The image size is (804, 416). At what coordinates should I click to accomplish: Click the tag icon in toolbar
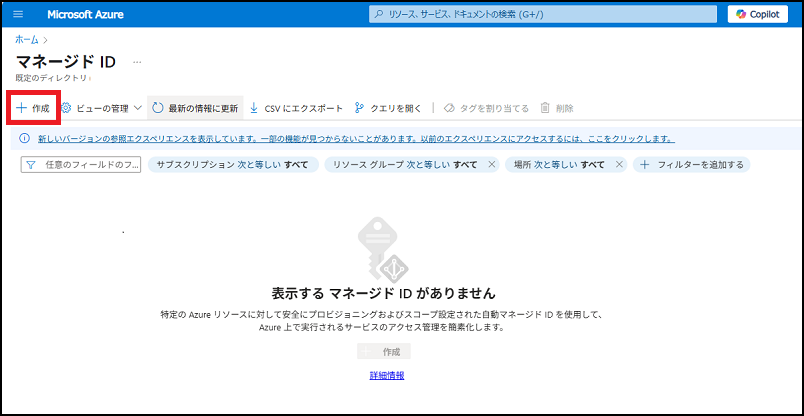[x=450, y=108]
